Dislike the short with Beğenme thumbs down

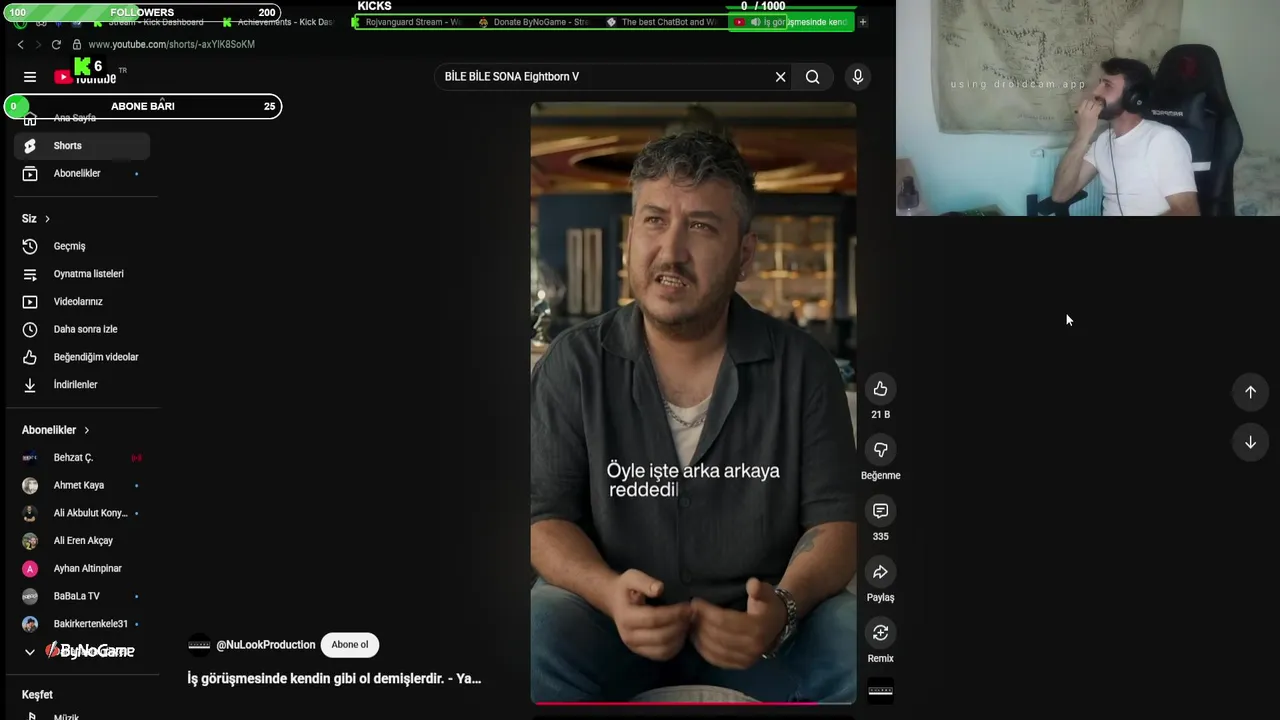880,450
